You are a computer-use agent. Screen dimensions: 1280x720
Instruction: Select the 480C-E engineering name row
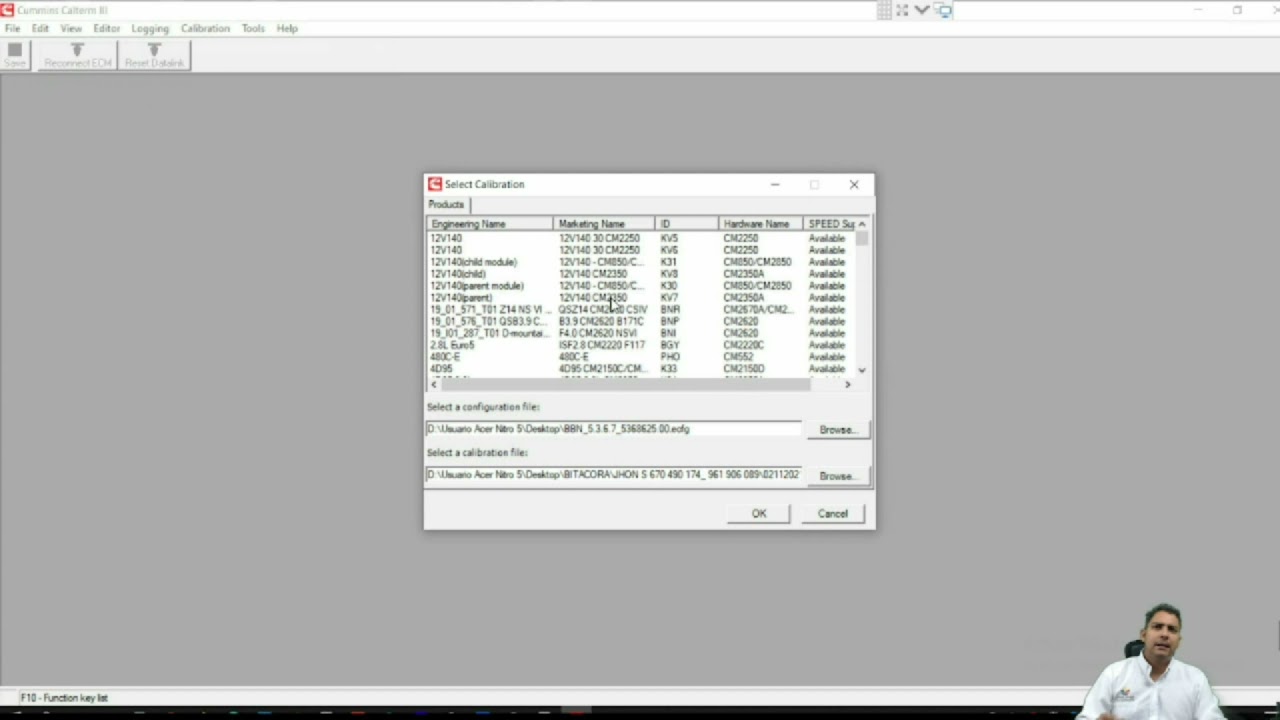641,357
